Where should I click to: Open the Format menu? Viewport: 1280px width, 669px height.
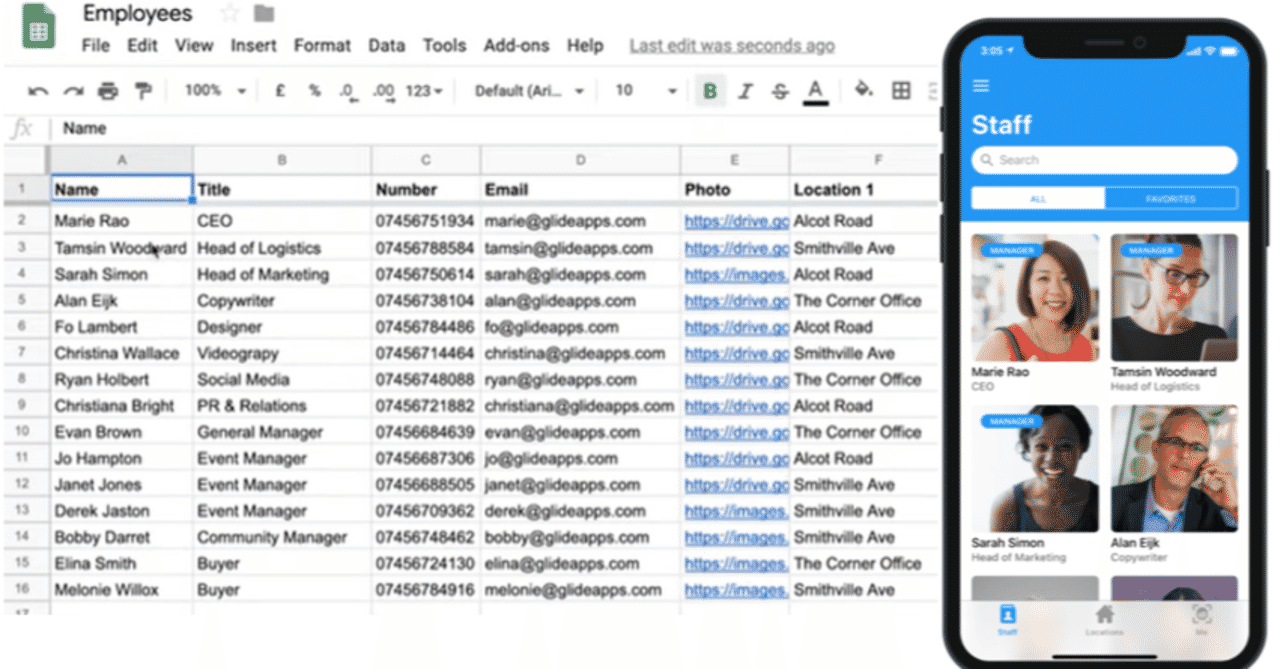(x=322, y=46)
